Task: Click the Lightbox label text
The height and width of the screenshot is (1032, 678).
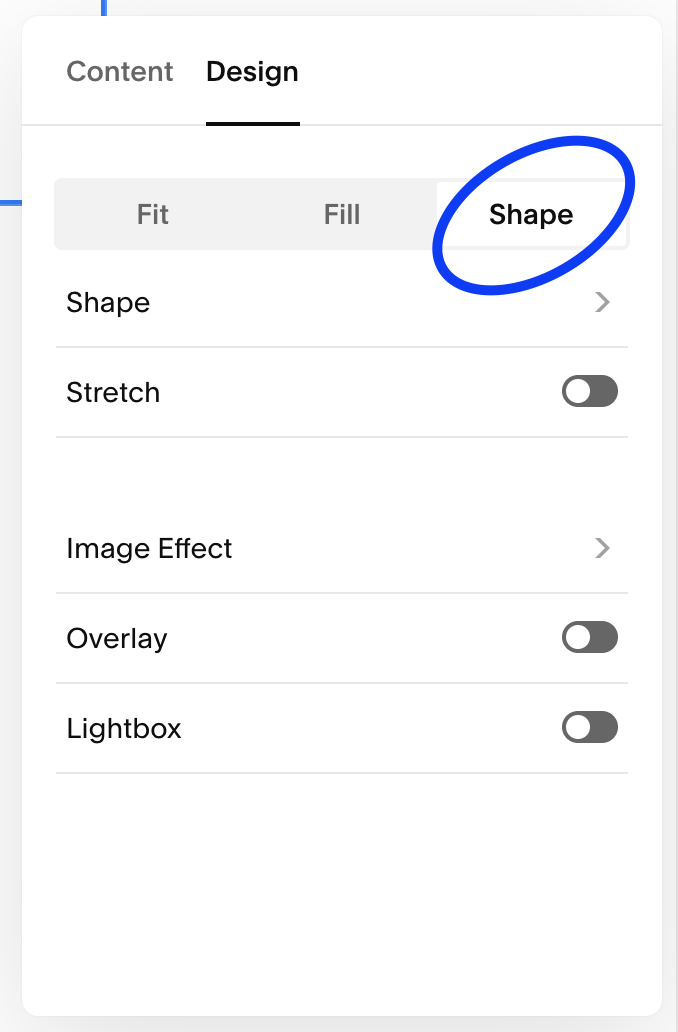Action: [124, 728]
